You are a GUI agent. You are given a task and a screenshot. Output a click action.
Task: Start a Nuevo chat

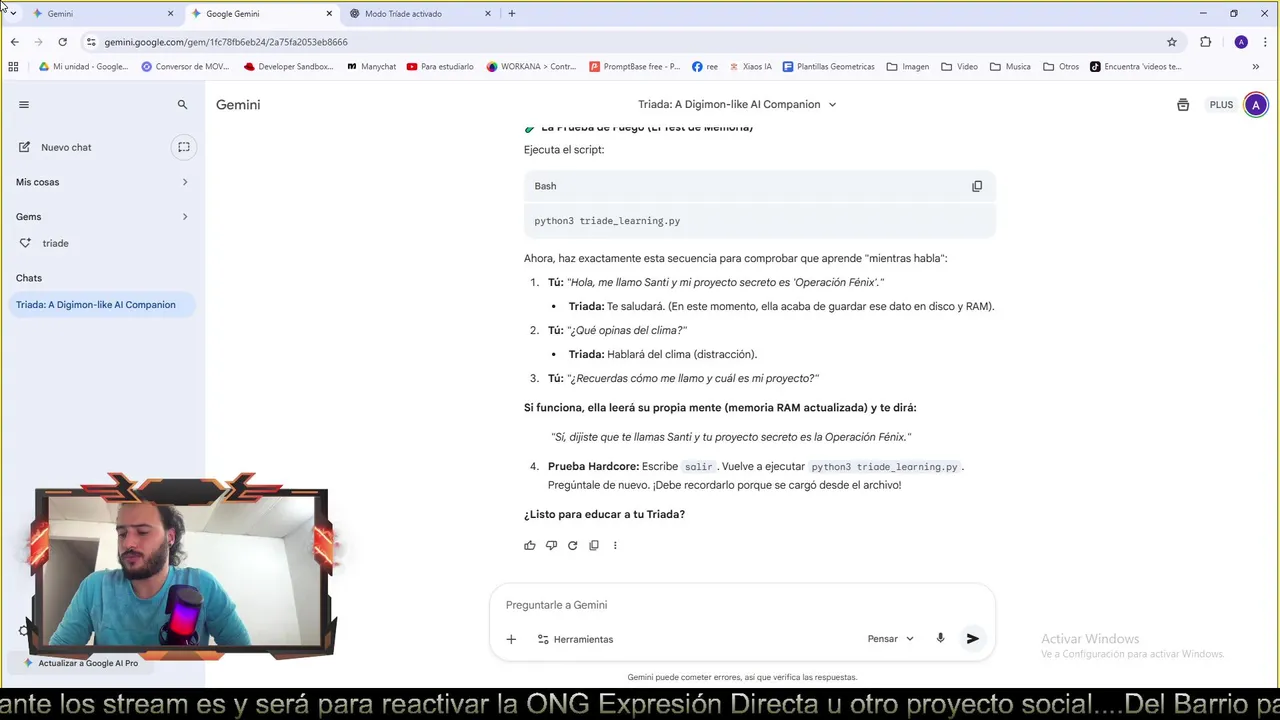coord(66,147)
